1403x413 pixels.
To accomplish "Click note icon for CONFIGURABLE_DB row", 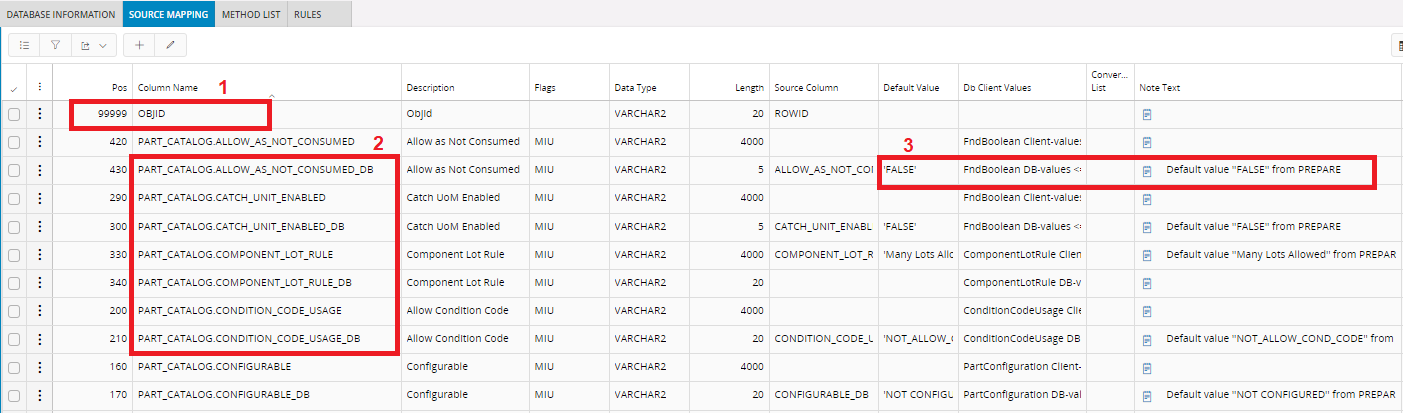I will point(1148,395).
